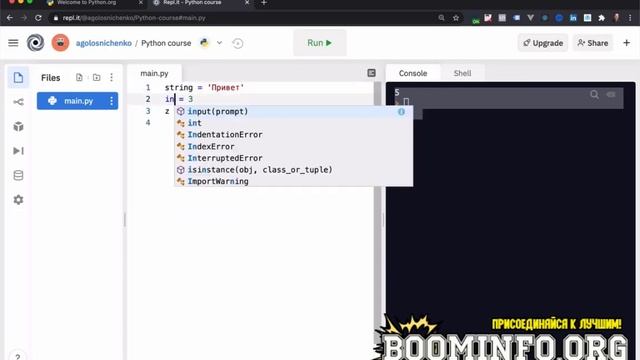
Task: Open the Database sidebar icon
Action: pyautogui.click(x=18, y=176)
